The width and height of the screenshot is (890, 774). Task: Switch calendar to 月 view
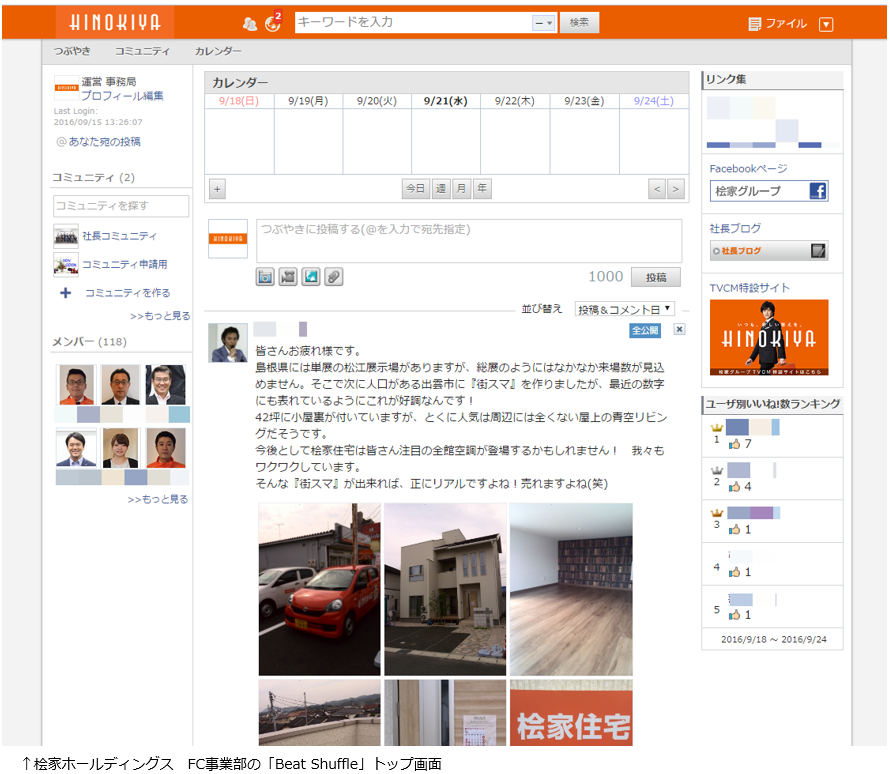pos(461,188)
